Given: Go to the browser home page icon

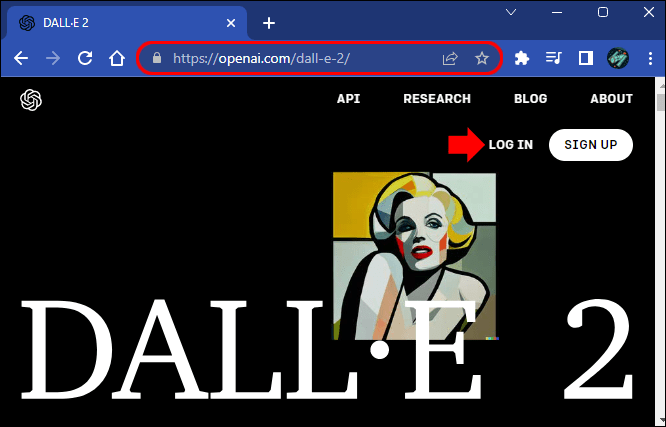Looking at the screenshot, I should (117, 58).
